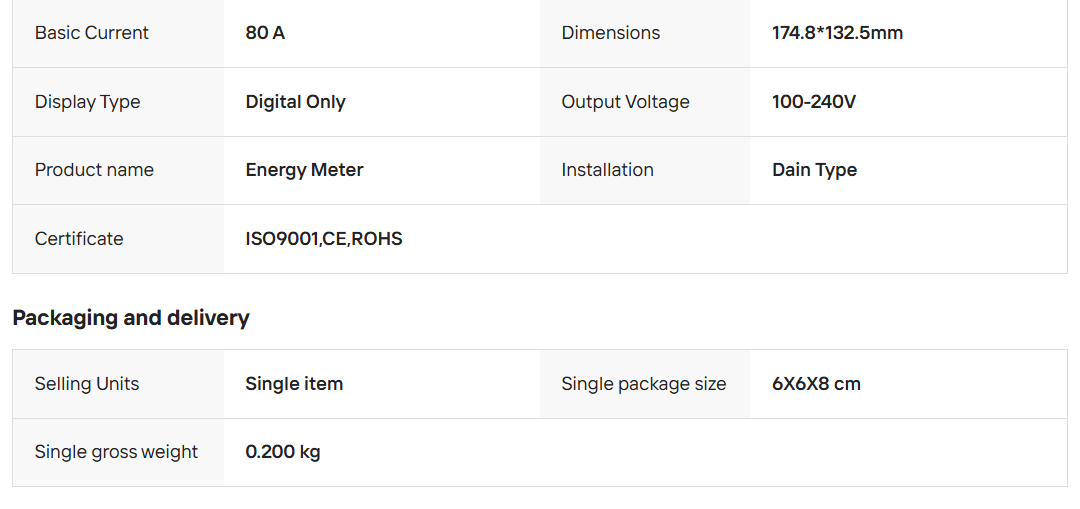Select the Digital Only value
Screen dimensions: 1080x509
pyautogui.click(x=295, y=102)
